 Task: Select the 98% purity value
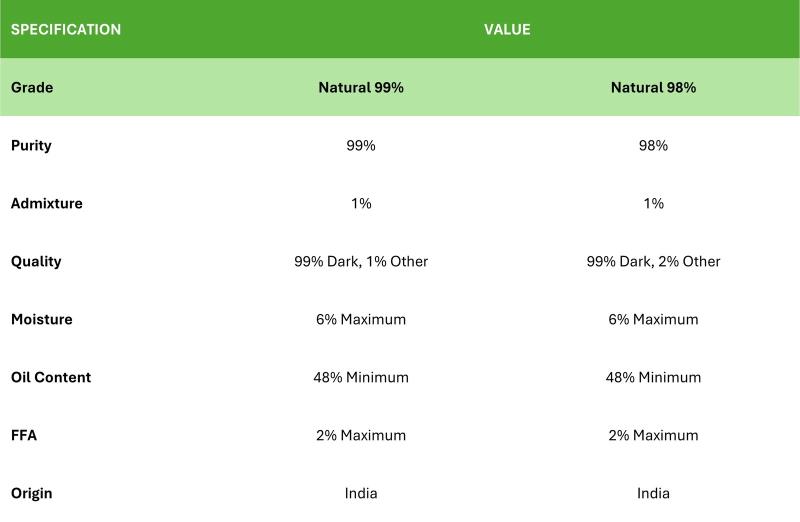tap(653, 145)
